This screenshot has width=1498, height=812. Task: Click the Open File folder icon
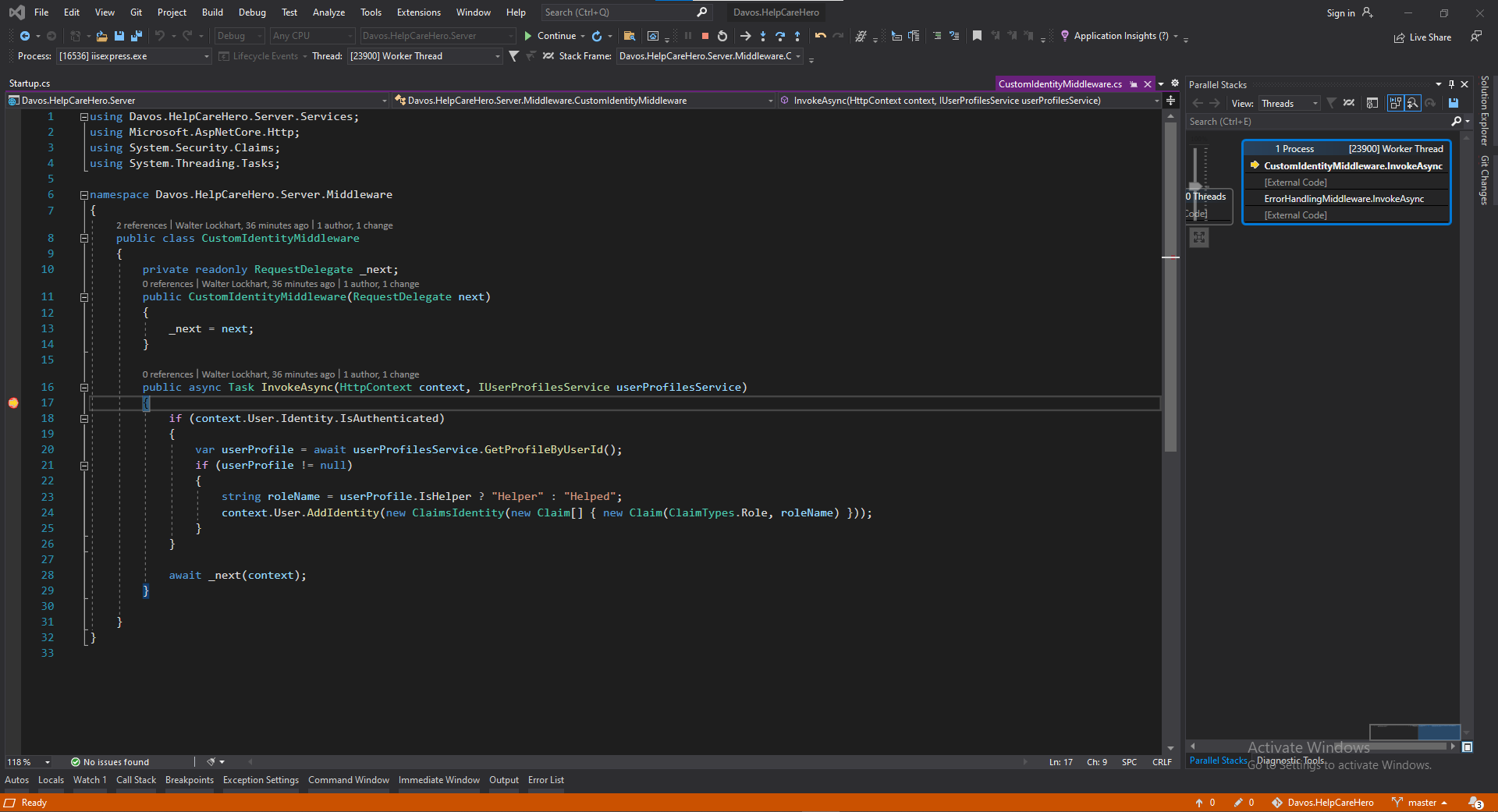(101, 36)
